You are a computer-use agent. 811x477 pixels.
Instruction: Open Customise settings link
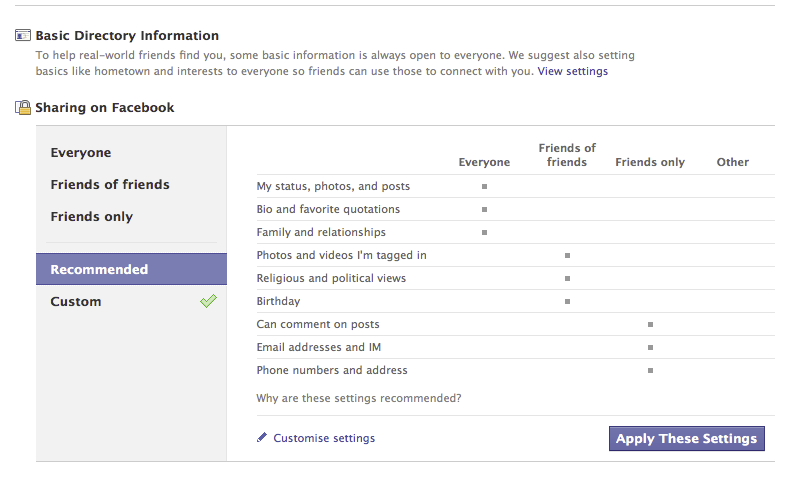[324, 438]
